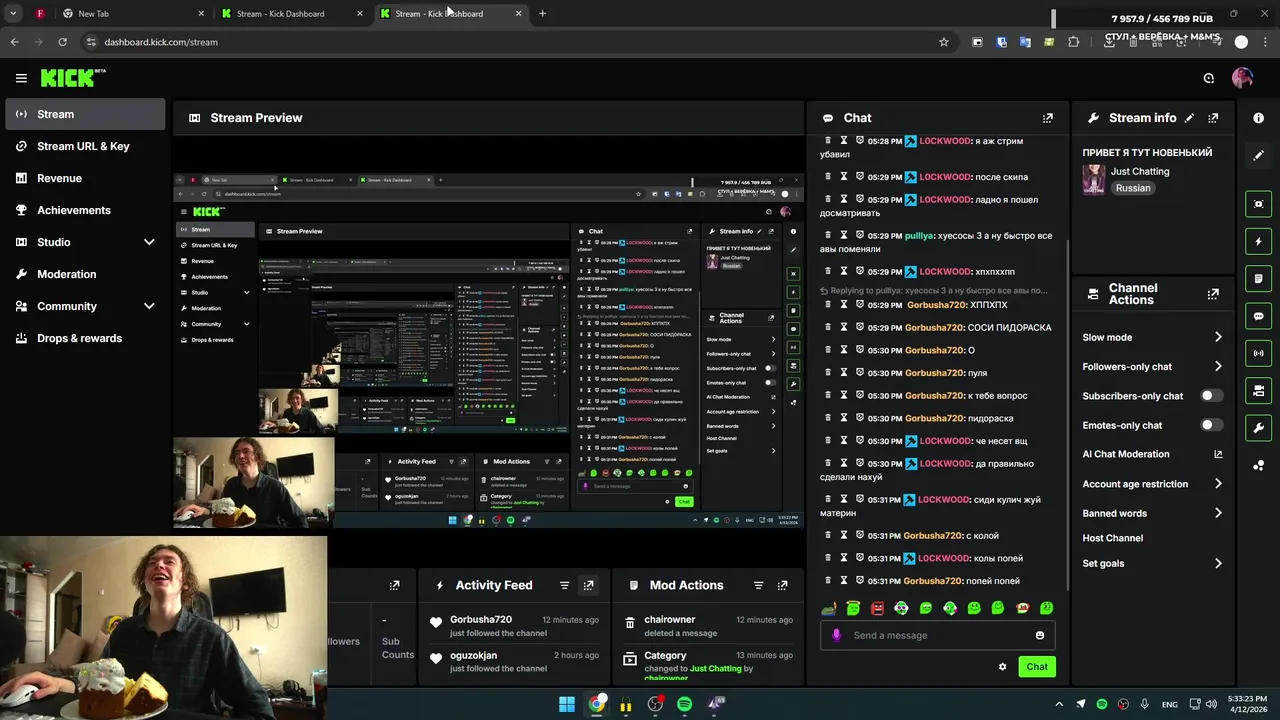This screenshot has width=1280, height=720.
Task: Bookmark page with the star icon
Action: [x=943, y=42]
